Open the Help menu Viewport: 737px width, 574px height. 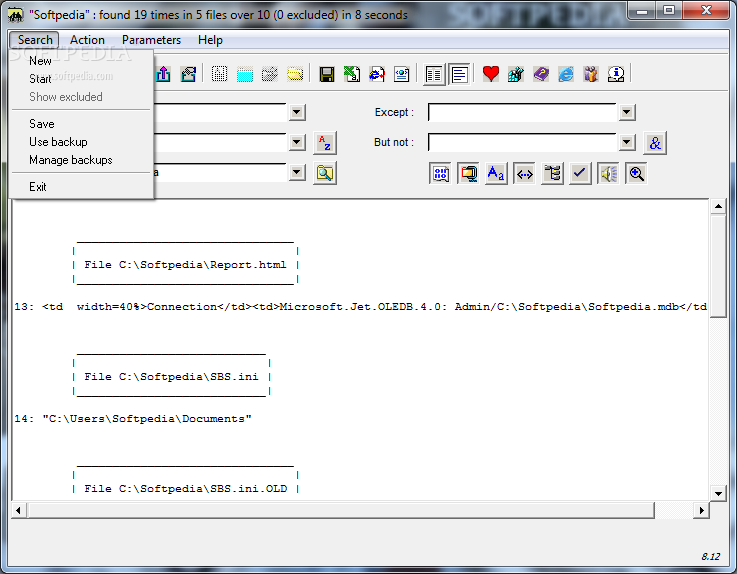click(x=210, y=40)
